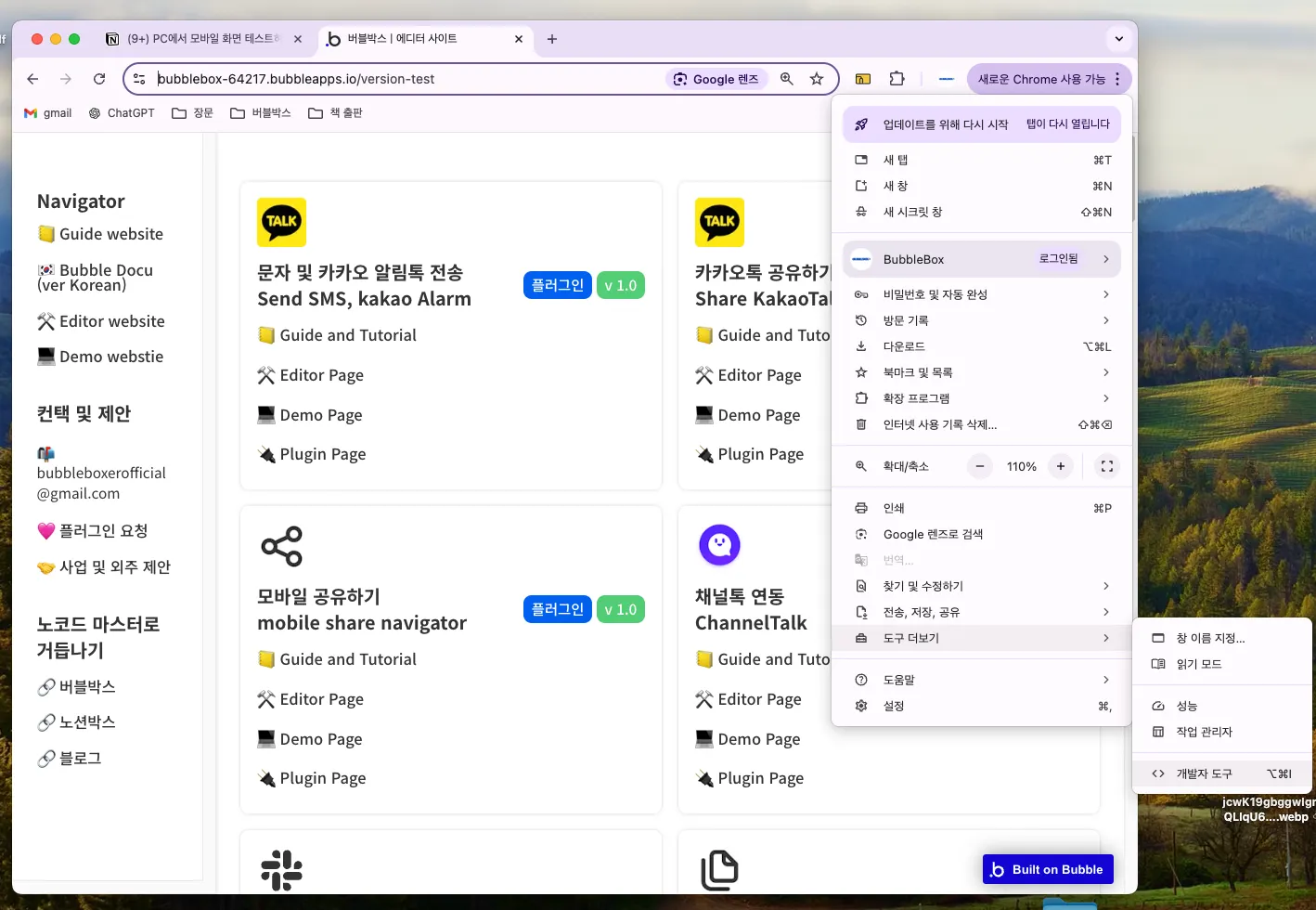This screenshot has height=910, width=1316.
Task: Expand the 전송, 저장, 공유 submenu
Action: click(x=982, y=612)
